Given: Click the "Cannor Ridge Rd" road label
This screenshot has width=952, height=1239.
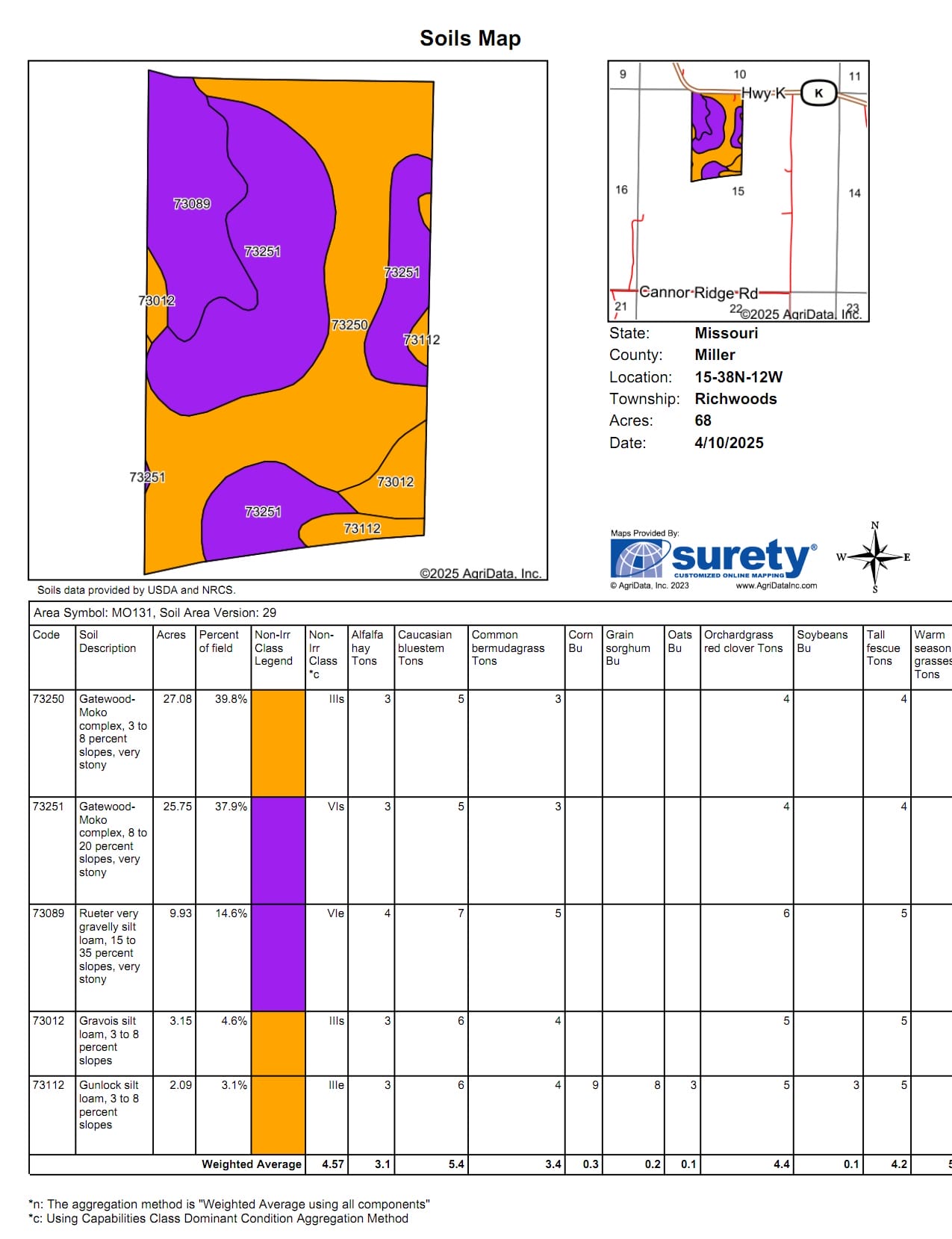Looking at the screenshot, I should coord(698,292).
